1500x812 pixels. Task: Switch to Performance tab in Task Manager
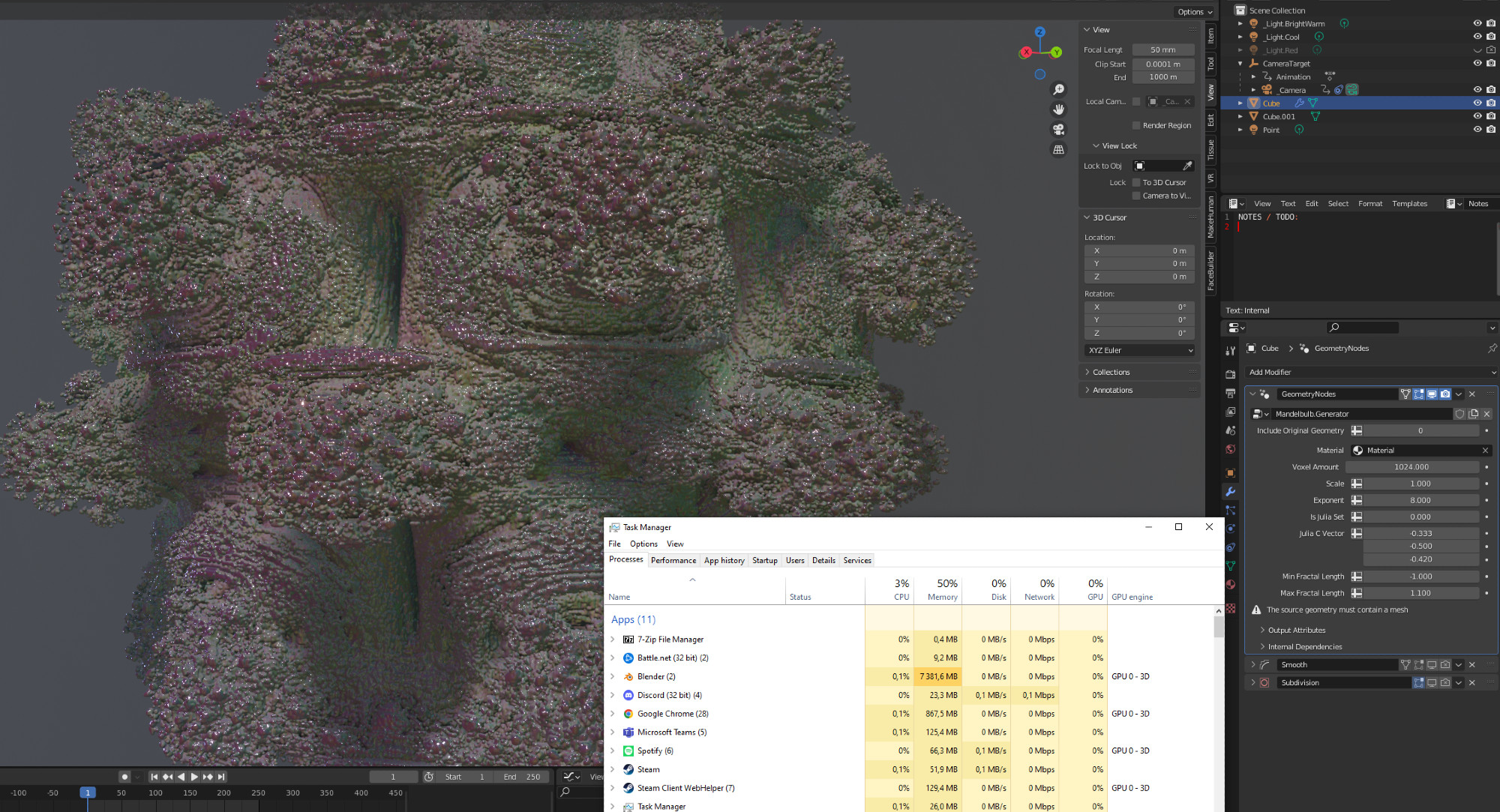click(673, 560)
